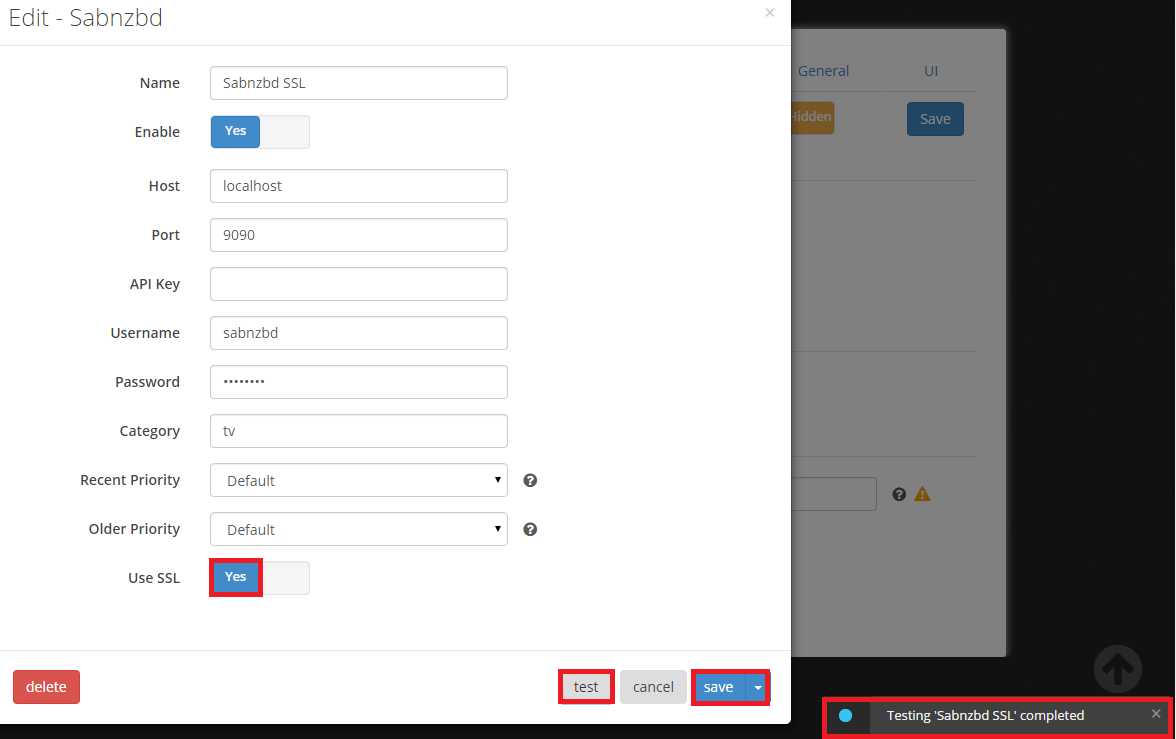Dismiss the testing completed notification
This screenshot has height=739, width=1176.
1156,714
